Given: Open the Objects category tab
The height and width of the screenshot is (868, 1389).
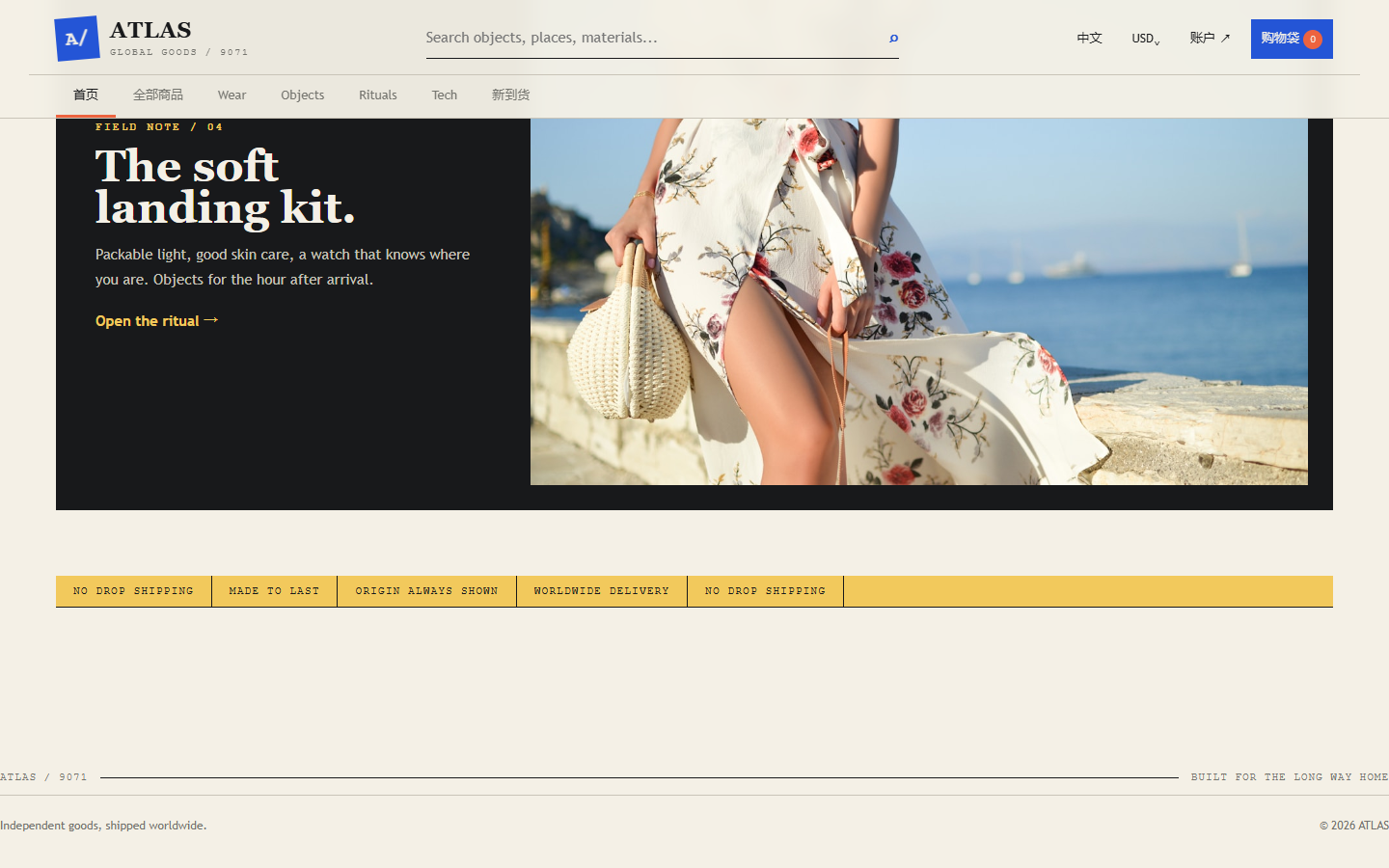Looking at the screenshot, I should click(302, 95).
